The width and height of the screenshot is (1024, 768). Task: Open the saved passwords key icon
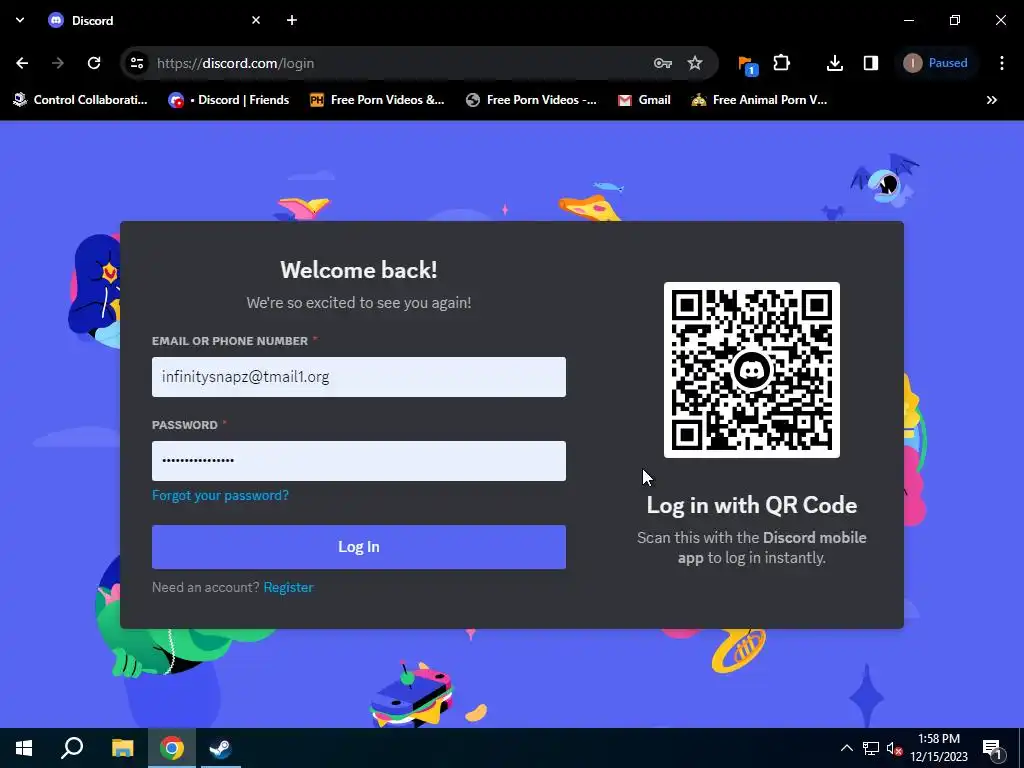(662, 63)
